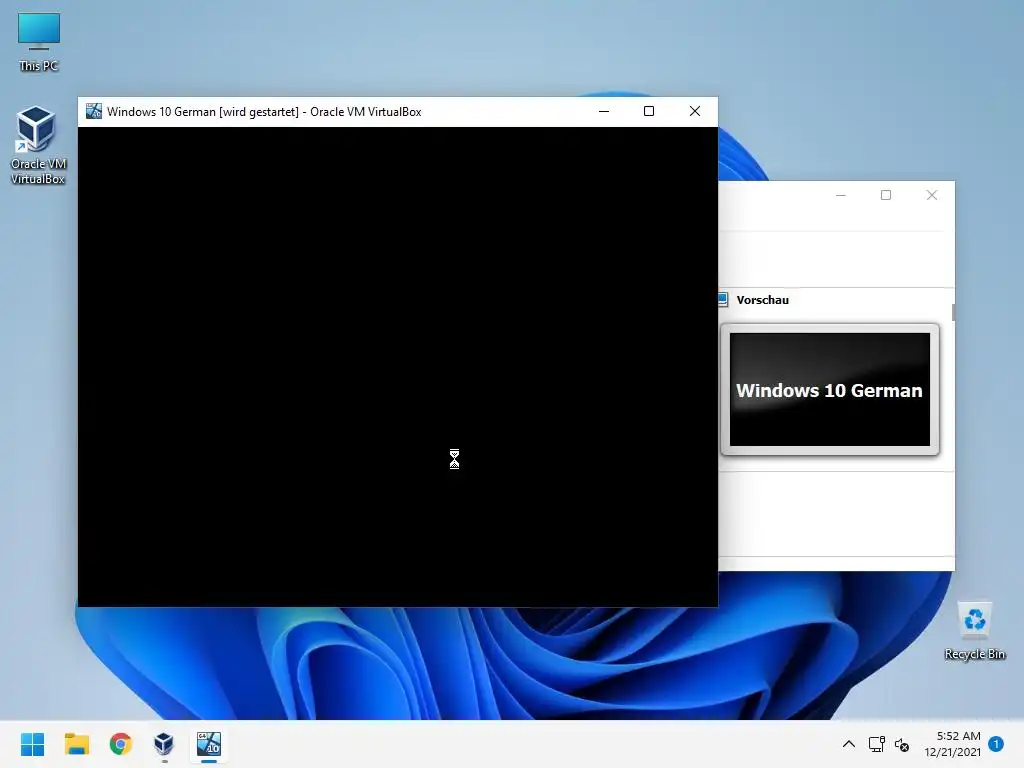Click the VirtualBox icon in VM window title bar

pyautogui.click(x=94, y=111)
